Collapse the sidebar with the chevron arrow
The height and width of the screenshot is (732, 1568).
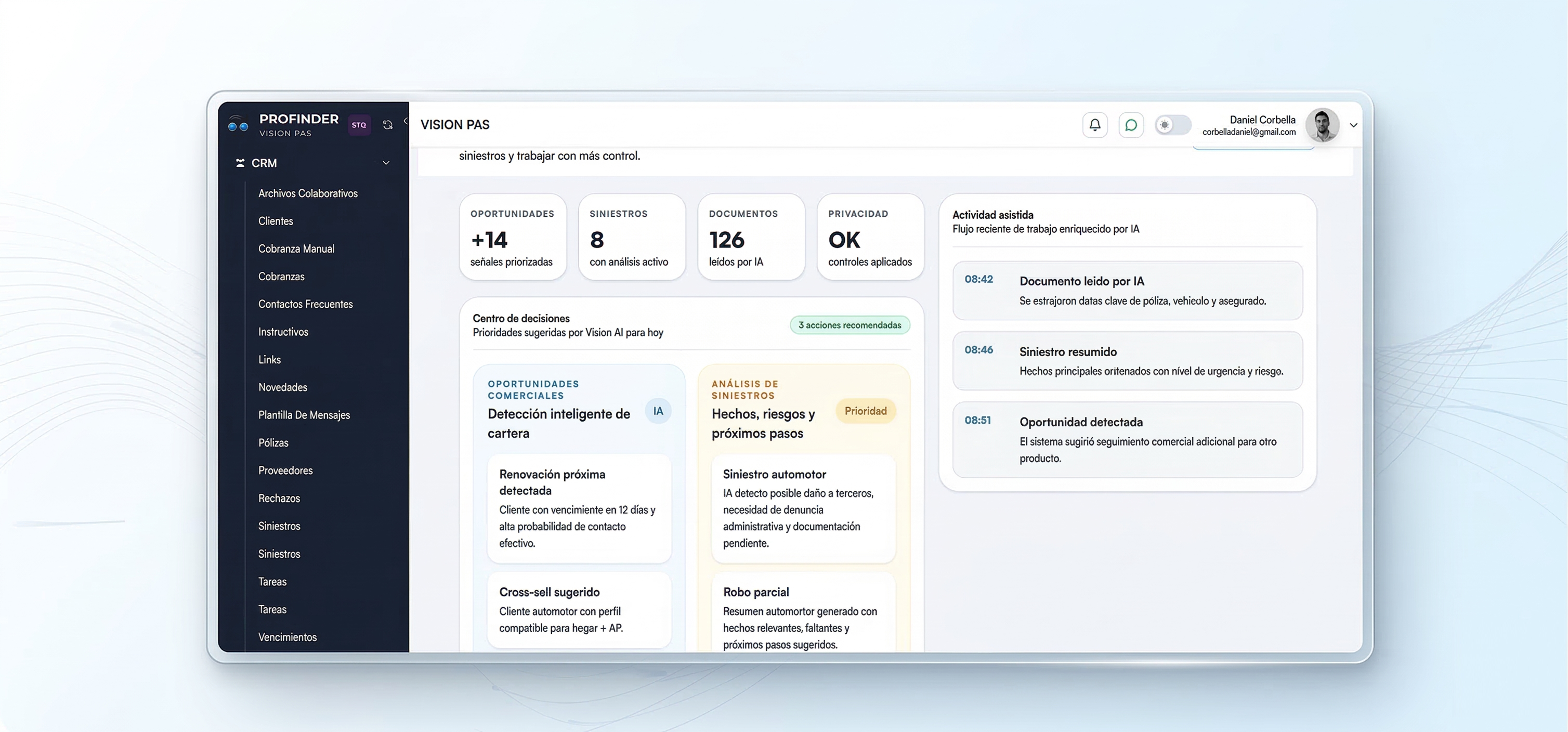[x=407, y=122]
